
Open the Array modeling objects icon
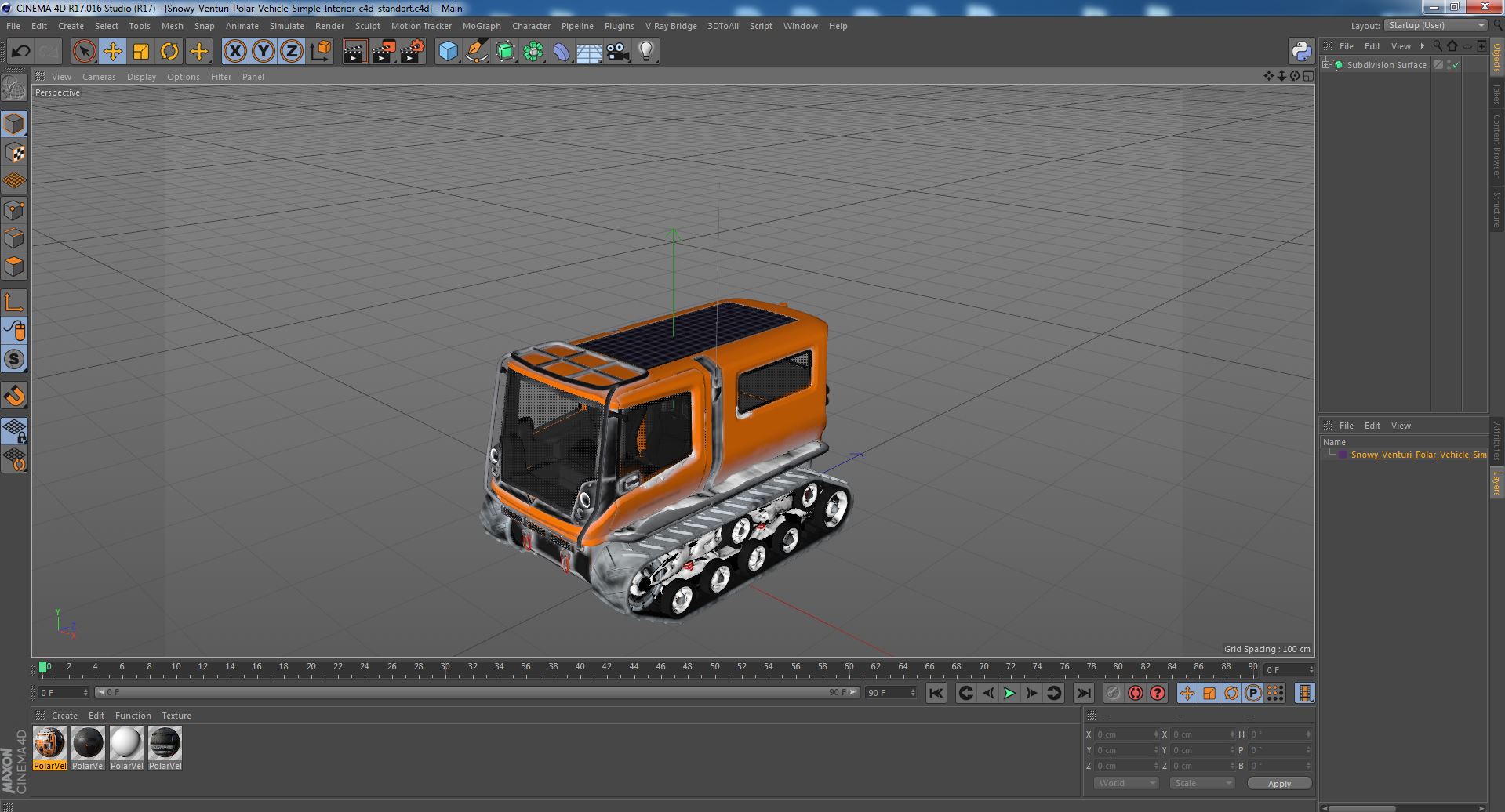pos(533,52)
